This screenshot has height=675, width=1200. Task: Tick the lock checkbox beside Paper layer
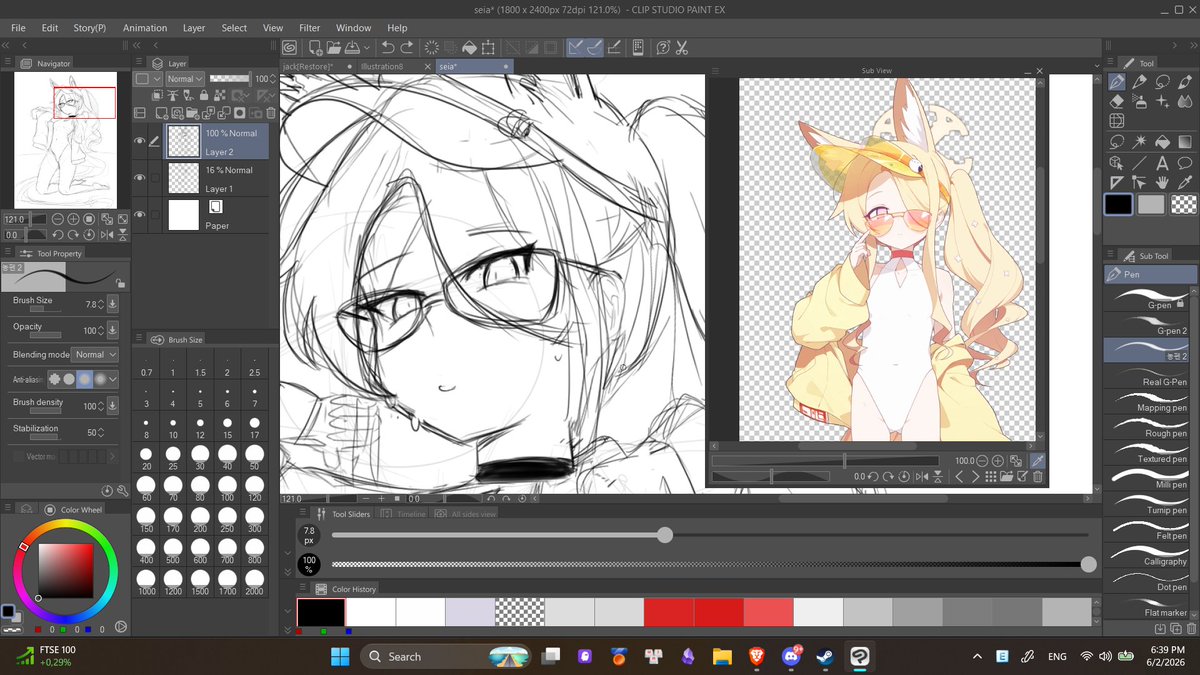pos(155,214)
